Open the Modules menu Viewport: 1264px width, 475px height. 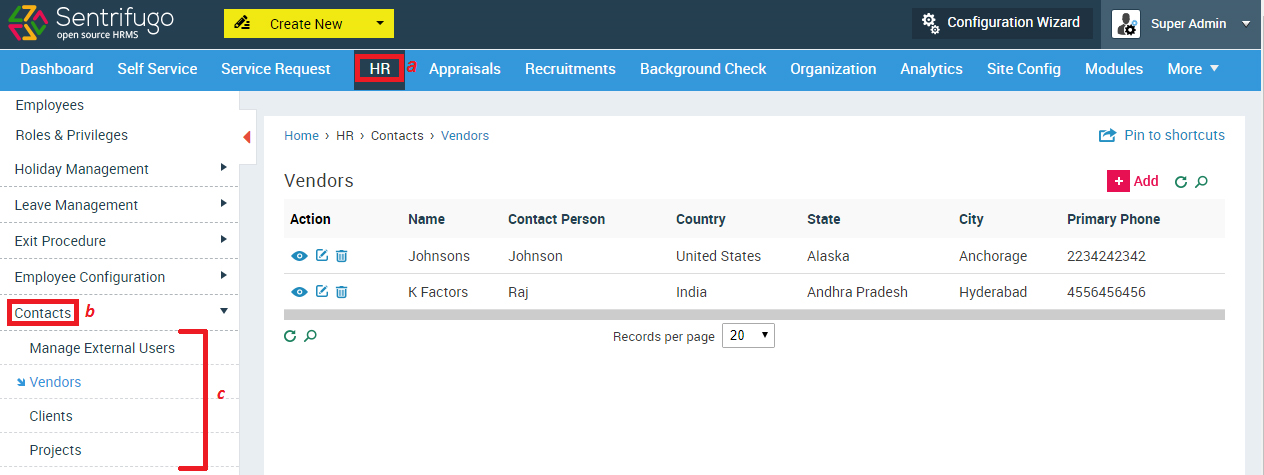1114,69
